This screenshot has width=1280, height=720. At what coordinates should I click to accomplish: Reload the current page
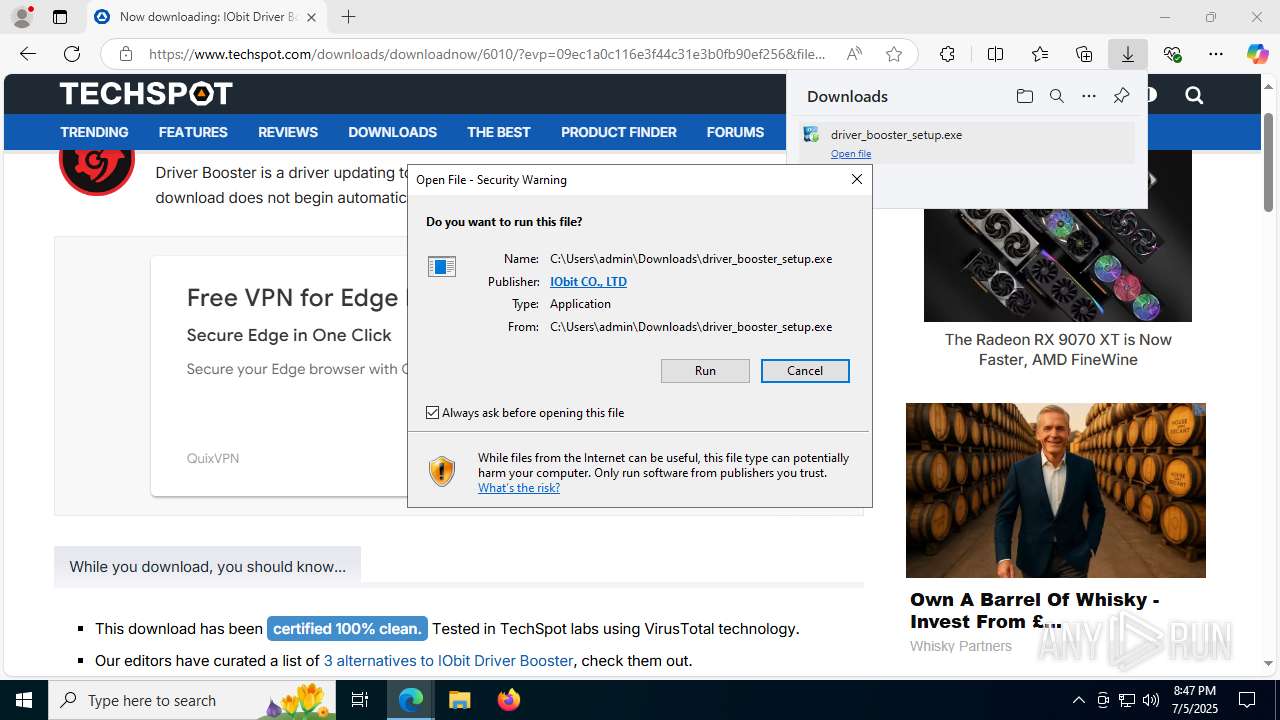[x=72, y=54]
